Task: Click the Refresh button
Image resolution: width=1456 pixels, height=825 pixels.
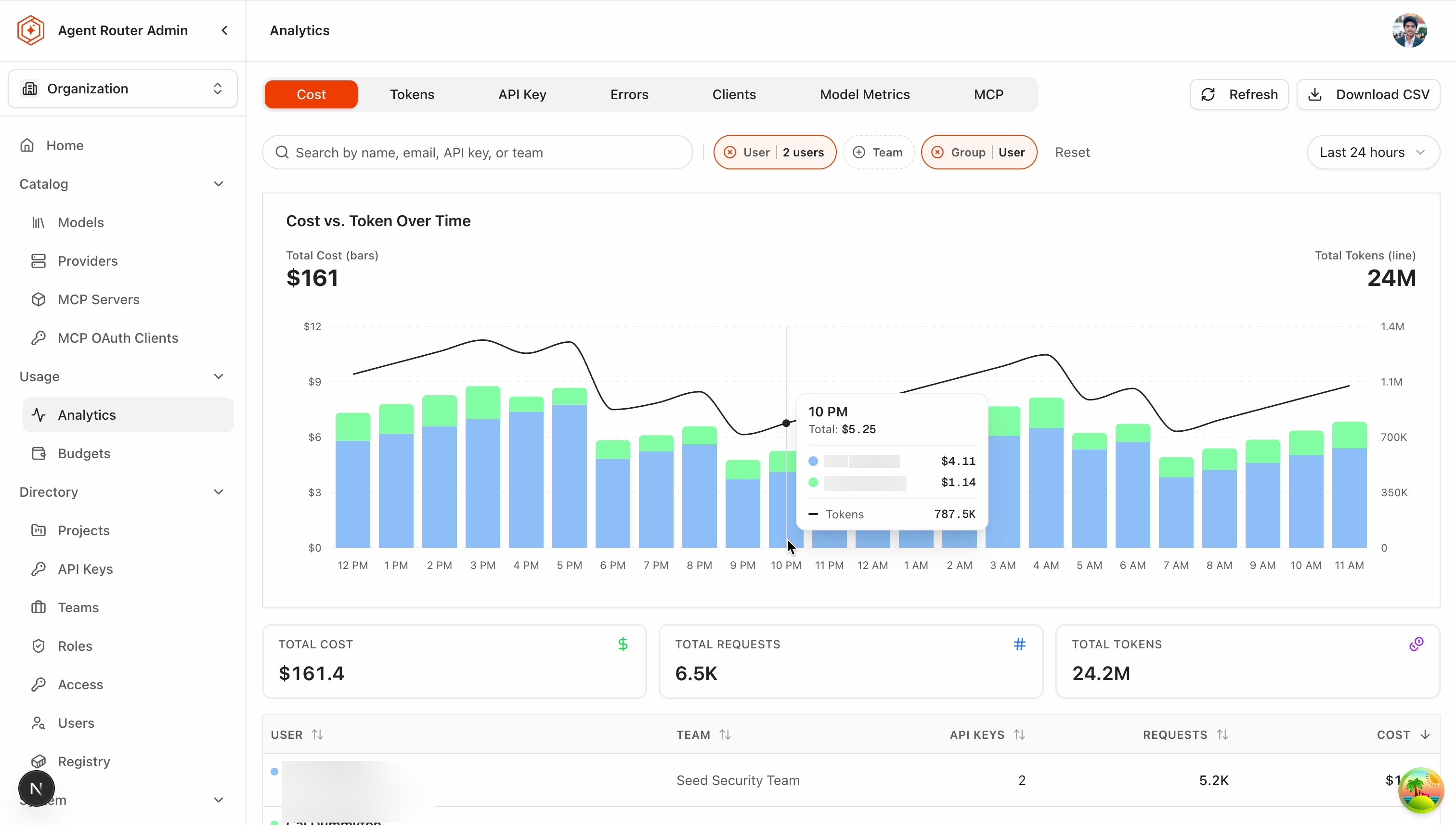Action: (1239, 95)
